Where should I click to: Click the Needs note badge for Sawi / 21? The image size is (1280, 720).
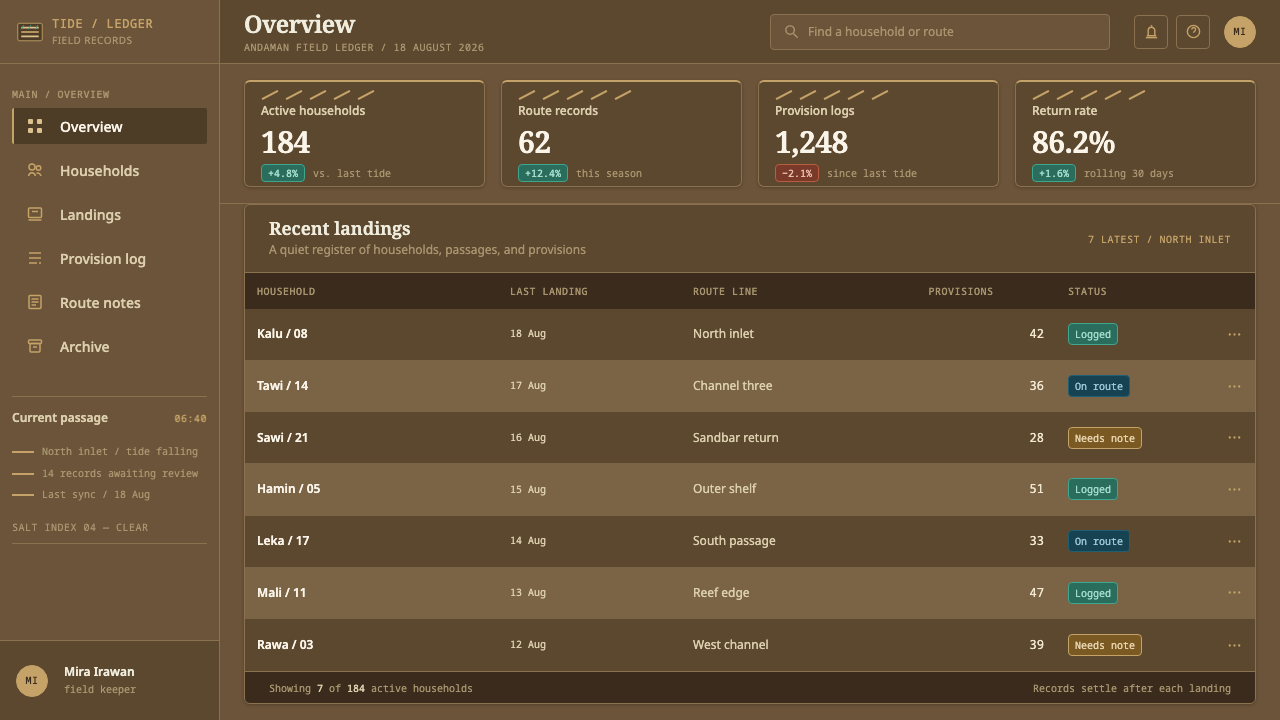[x=1105, y=438]
